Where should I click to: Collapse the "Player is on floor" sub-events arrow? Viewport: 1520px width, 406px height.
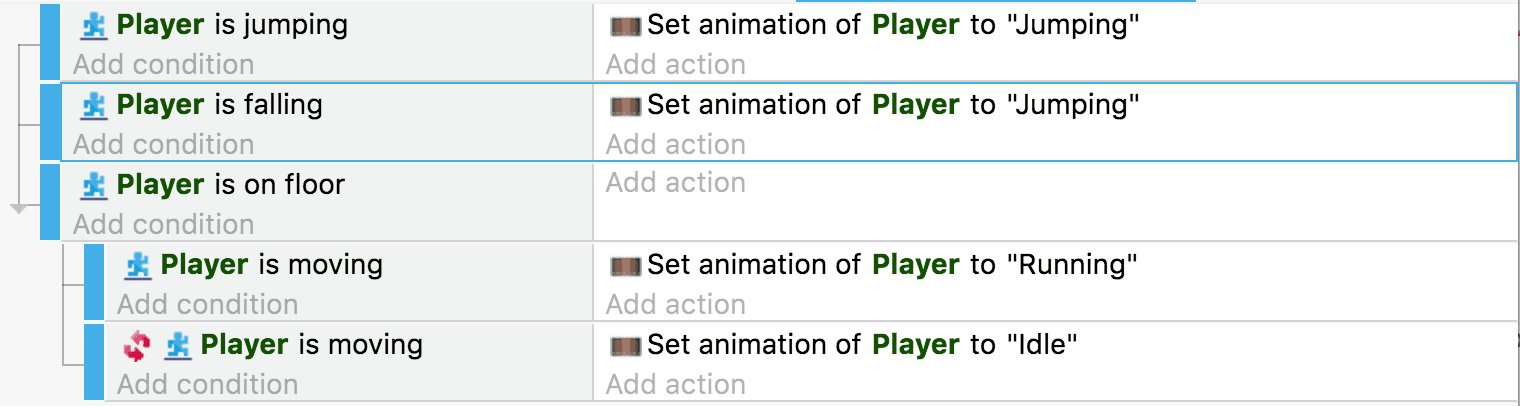click(18, 208)
